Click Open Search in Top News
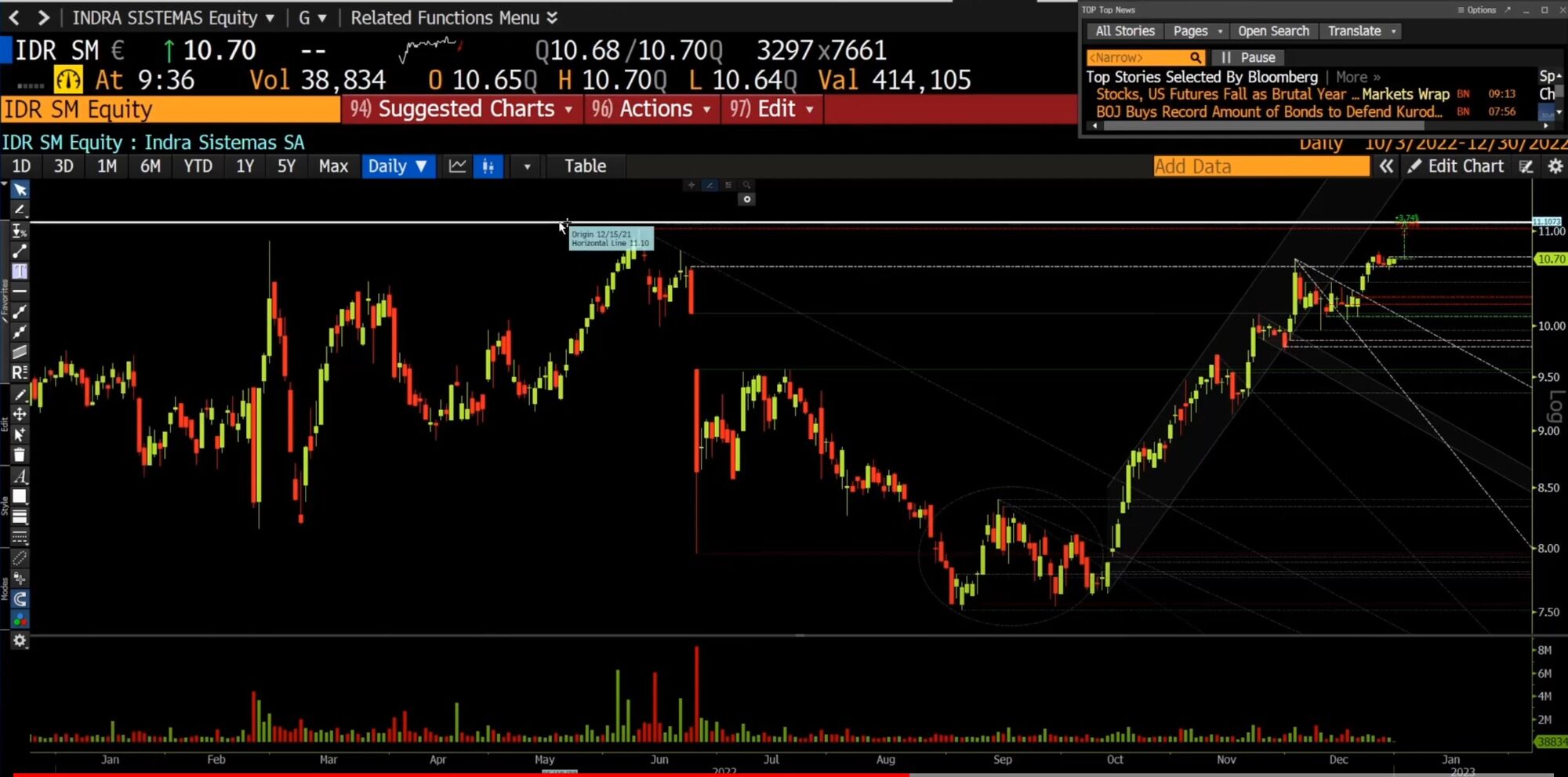Viewport: 1568px width, 777px height. (1273, 31)
